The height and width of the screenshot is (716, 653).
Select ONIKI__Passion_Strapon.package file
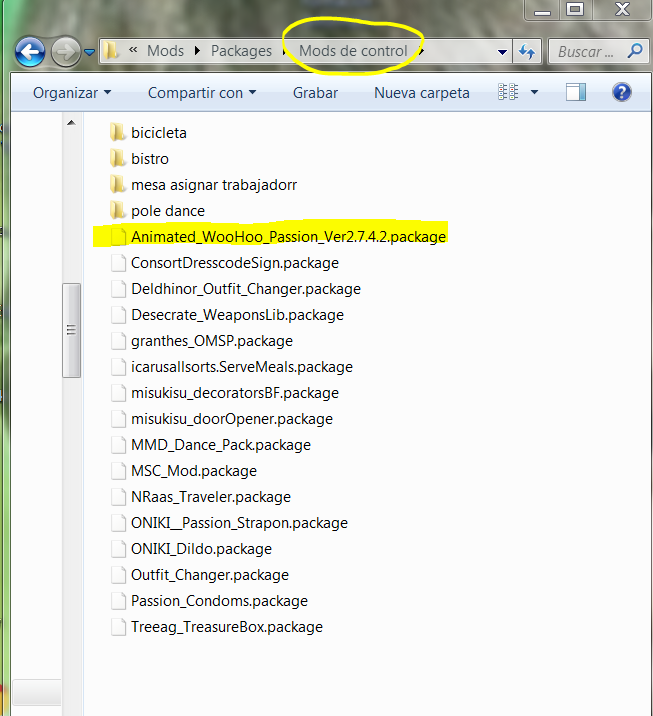click(x=239, y=523)
